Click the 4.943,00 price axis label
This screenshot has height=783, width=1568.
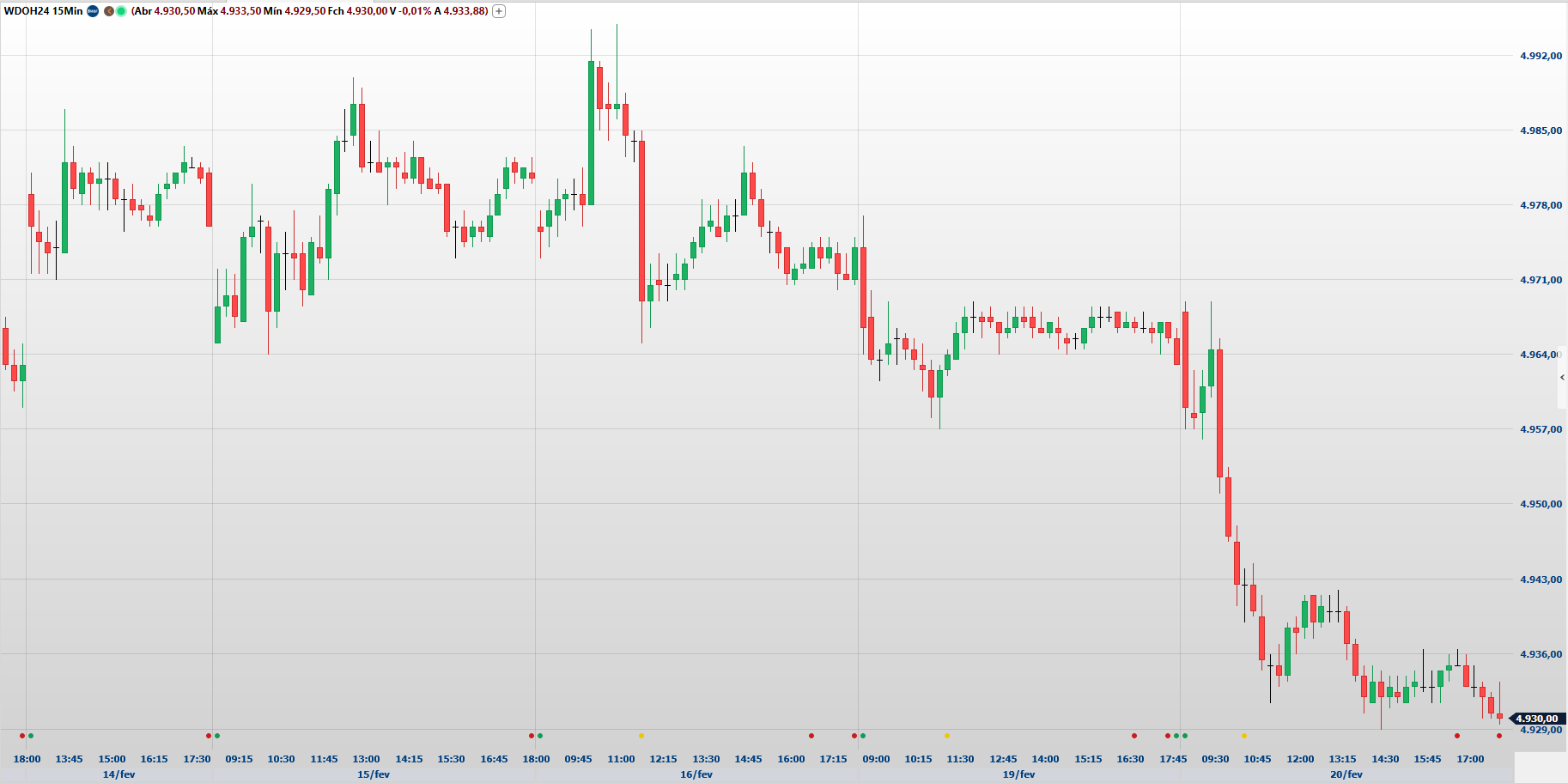[x=1541, y=580]
